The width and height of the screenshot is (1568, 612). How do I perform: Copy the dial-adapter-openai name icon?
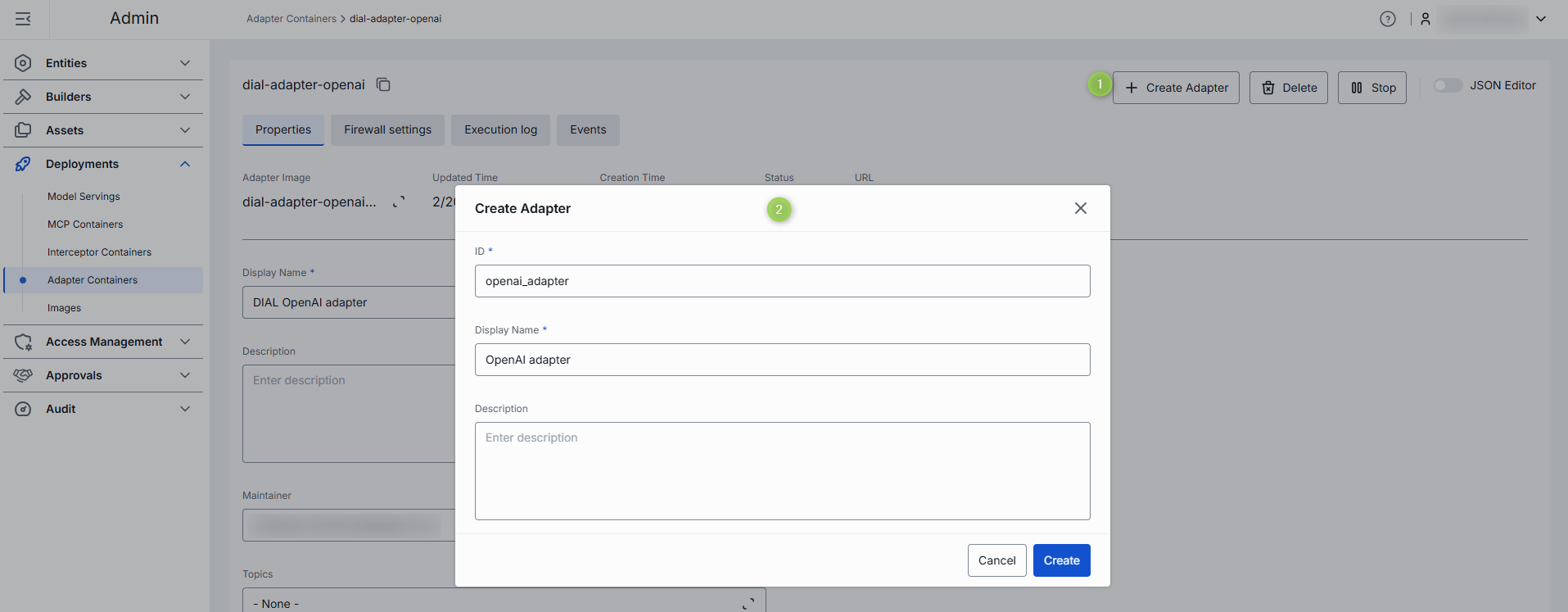pos(383,84)
